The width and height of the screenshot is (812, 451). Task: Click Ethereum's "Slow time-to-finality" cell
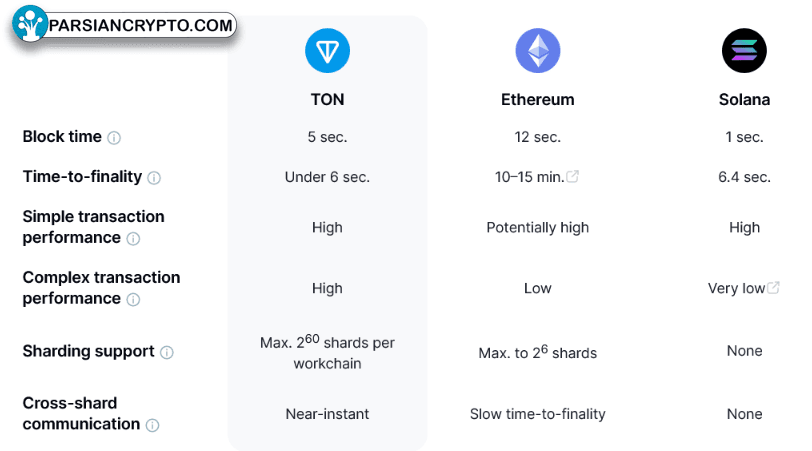537,414
